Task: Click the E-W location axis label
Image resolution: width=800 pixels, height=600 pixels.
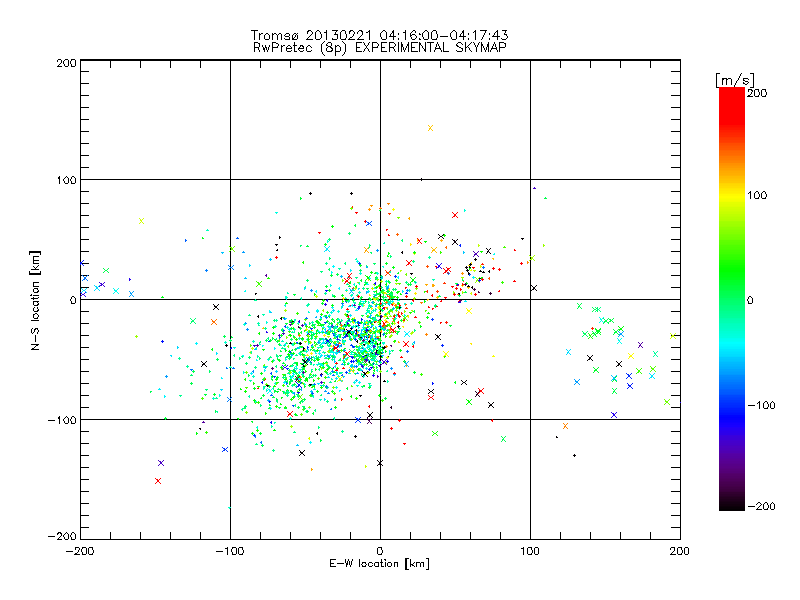Action: [380, 564]
